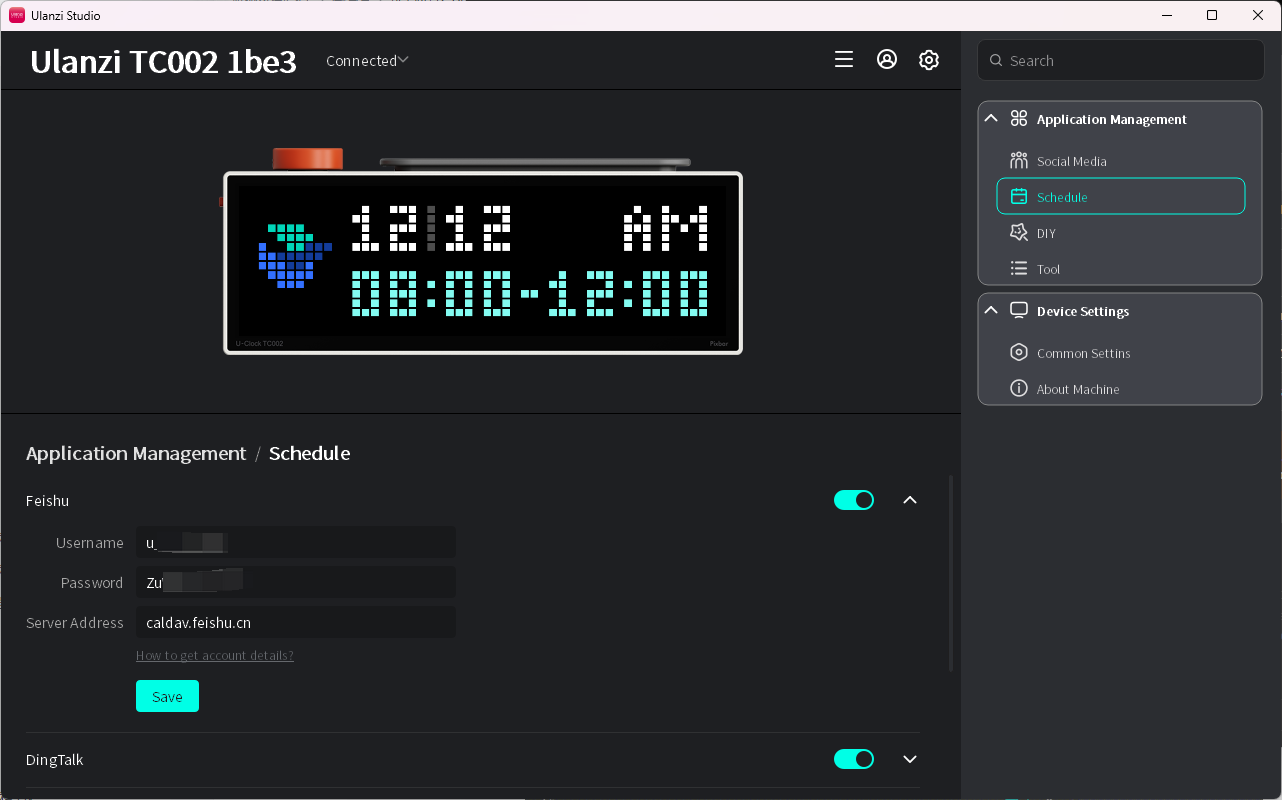Click the Server Address field
1282x800 pixels.
tap(296, 622)
